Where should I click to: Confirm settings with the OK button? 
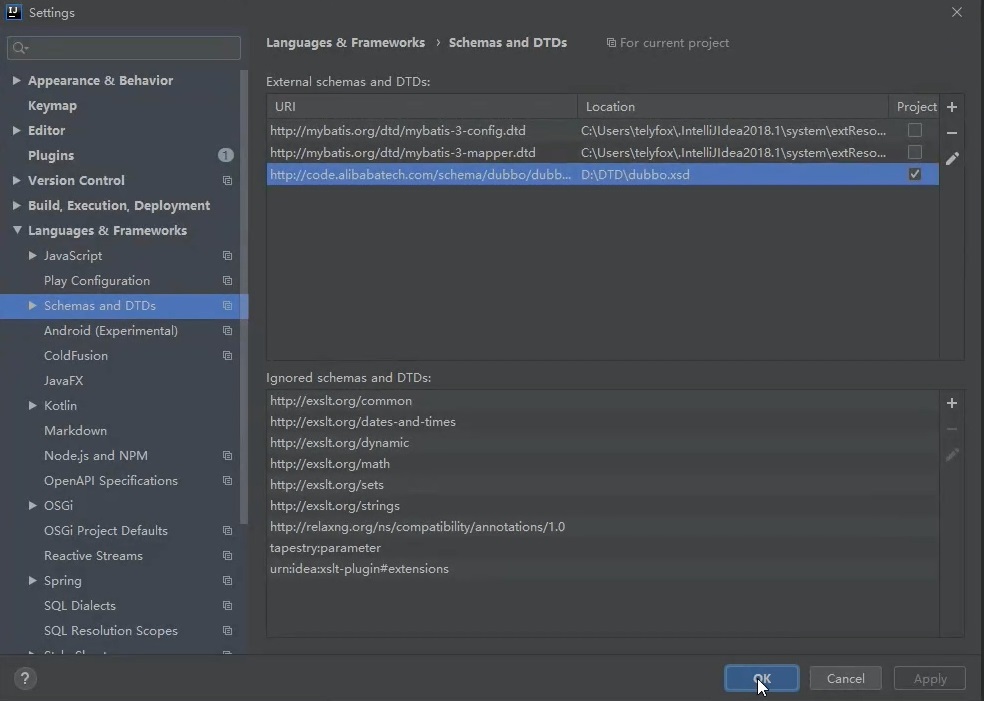pyautogui.click(x=761, y=678)
